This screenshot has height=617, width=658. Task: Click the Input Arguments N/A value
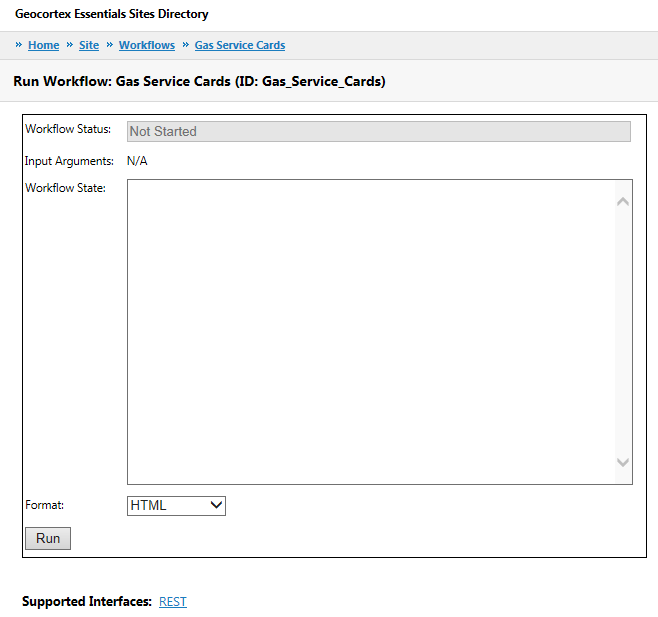[x=137, y=161]
